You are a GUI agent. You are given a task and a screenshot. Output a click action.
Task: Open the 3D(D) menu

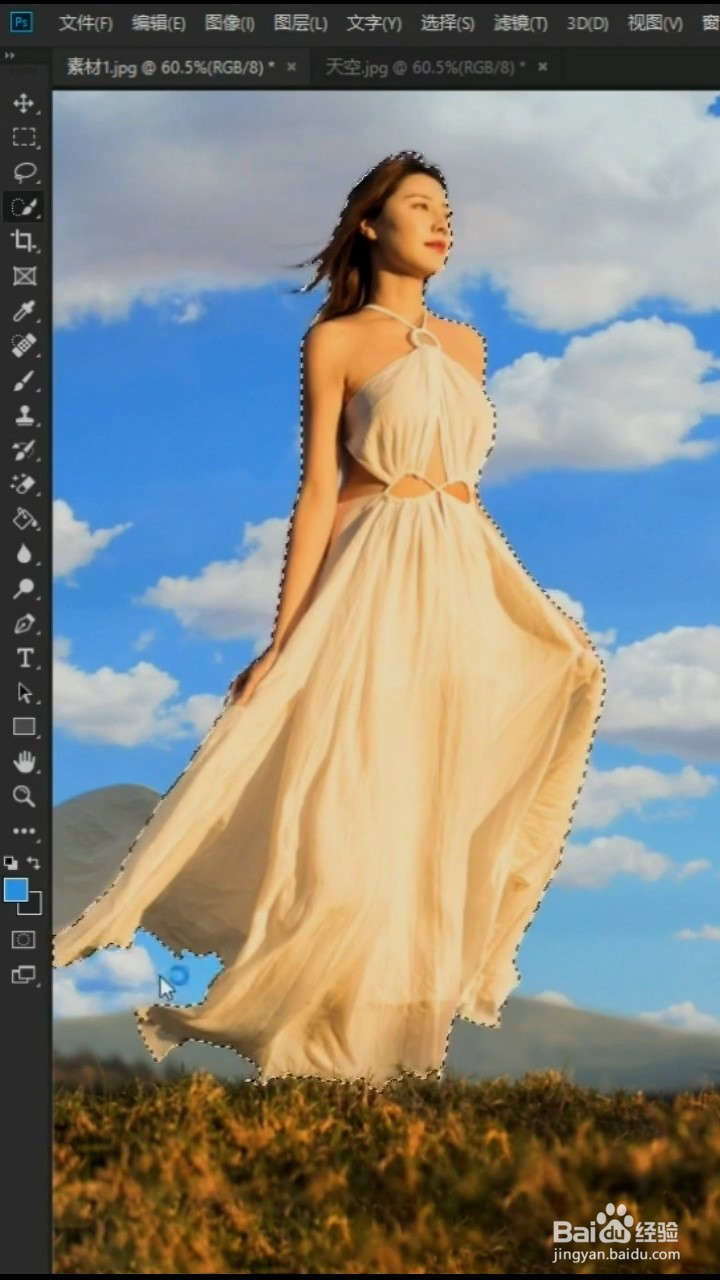point(587,23)
